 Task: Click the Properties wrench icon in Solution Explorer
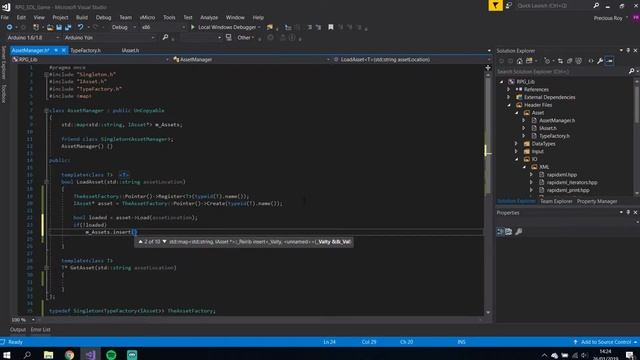tap(600, 61)
